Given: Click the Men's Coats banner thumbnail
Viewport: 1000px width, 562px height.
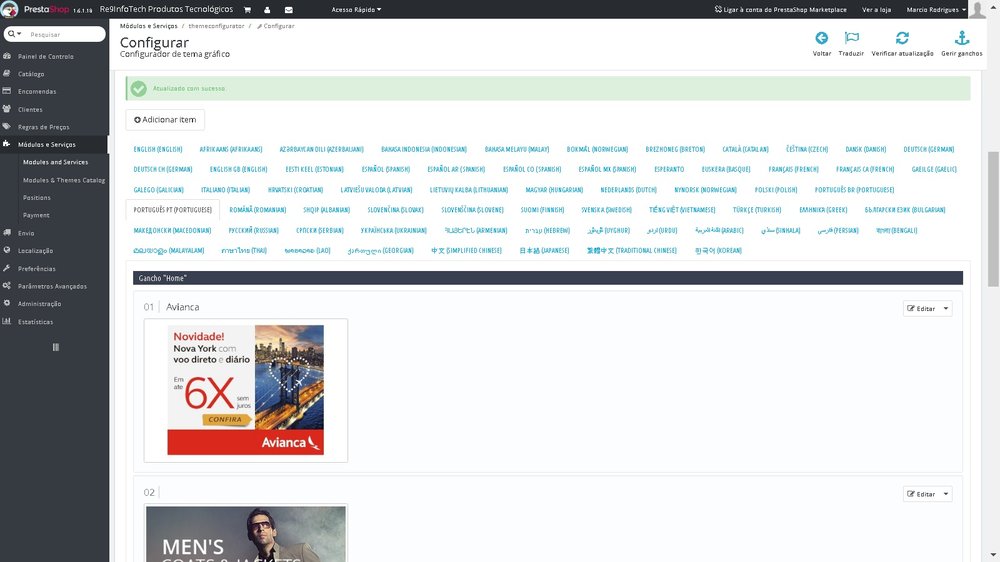Looking at the screenshot, I should pyautogui.click(x=246, y=533).
